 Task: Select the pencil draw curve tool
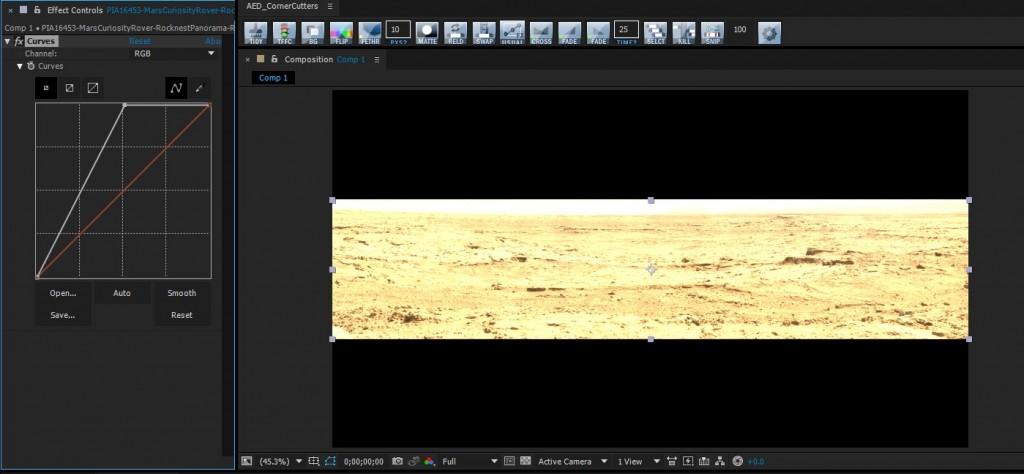(199, 88)
